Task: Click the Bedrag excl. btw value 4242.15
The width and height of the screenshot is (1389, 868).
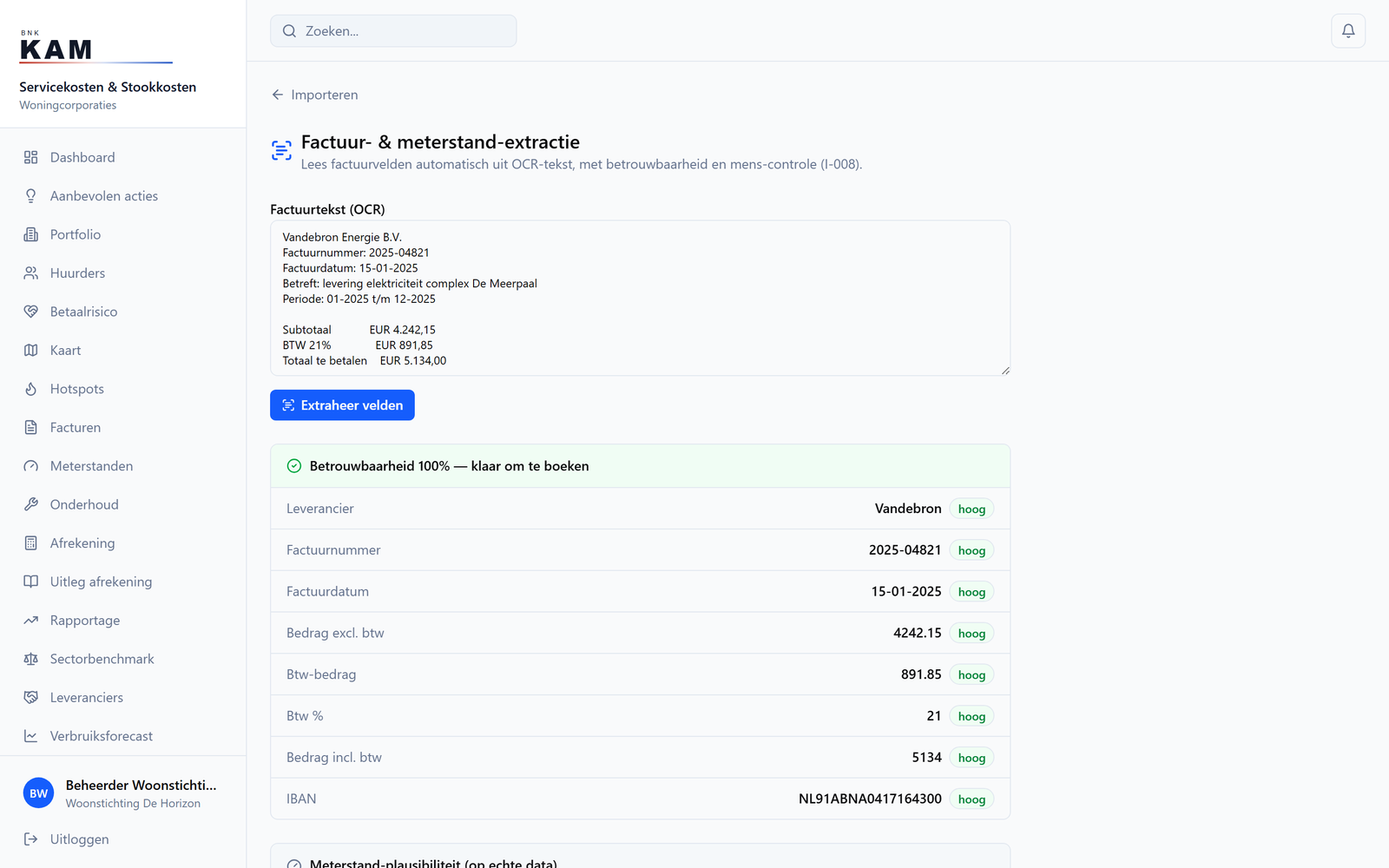Action: click(x=918, y=633)
